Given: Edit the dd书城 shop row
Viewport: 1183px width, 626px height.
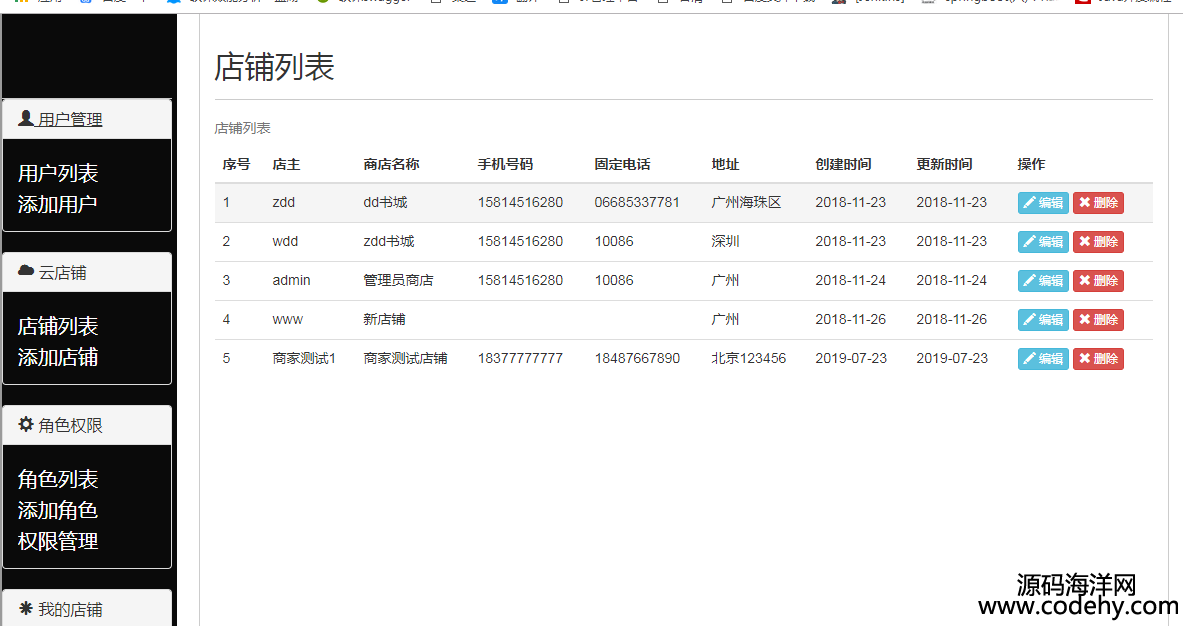Looking at the screenshot, I should pos(1043,203).
